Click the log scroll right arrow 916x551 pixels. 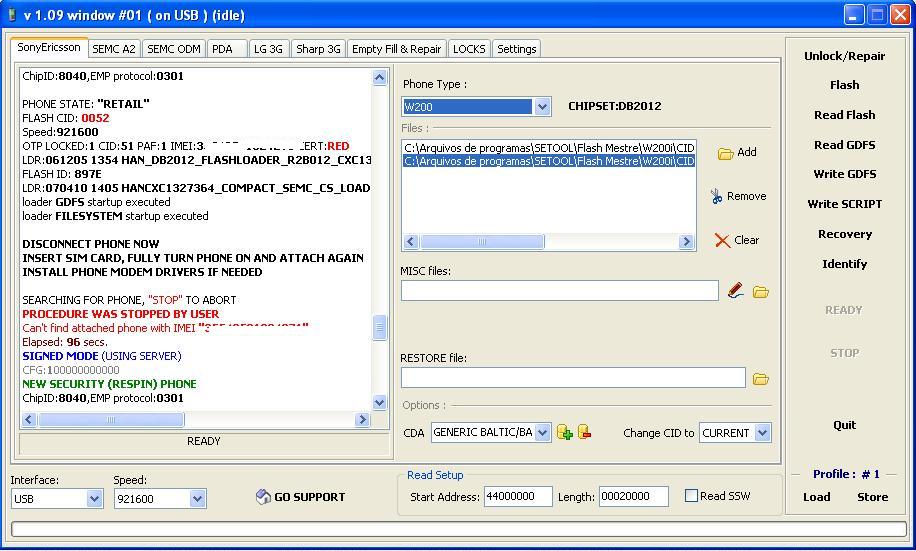click(x=362, y=420)
